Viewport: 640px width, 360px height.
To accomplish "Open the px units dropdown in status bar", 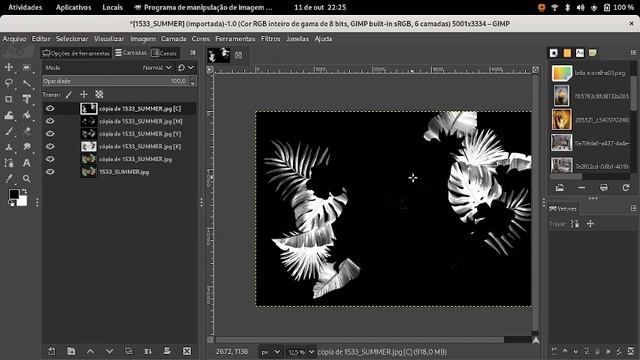I will point(270,352).
